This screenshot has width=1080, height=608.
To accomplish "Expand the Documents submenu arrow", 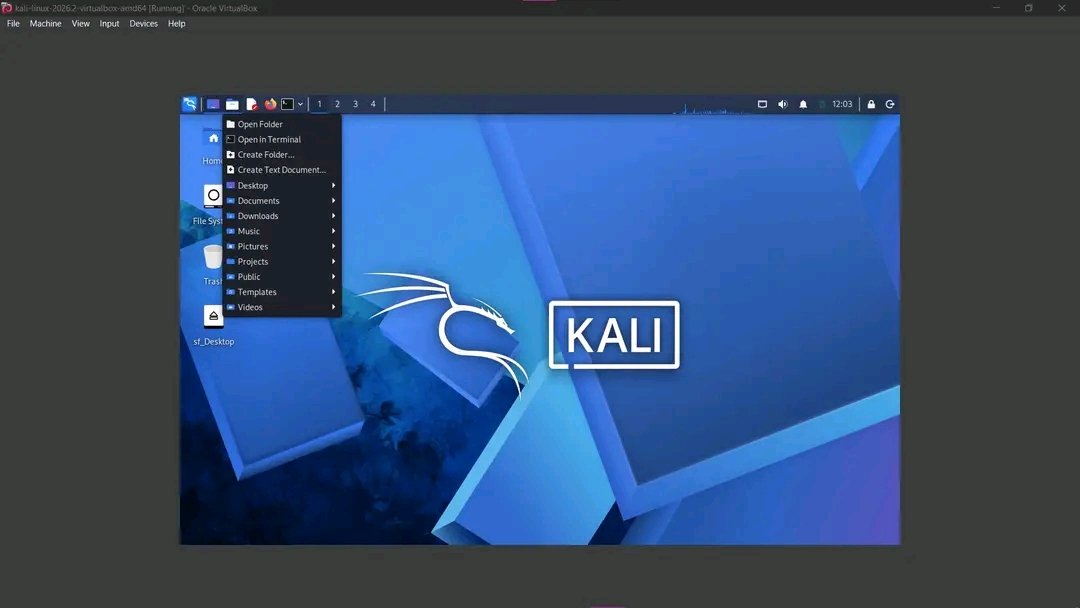I will pos(333,200).
